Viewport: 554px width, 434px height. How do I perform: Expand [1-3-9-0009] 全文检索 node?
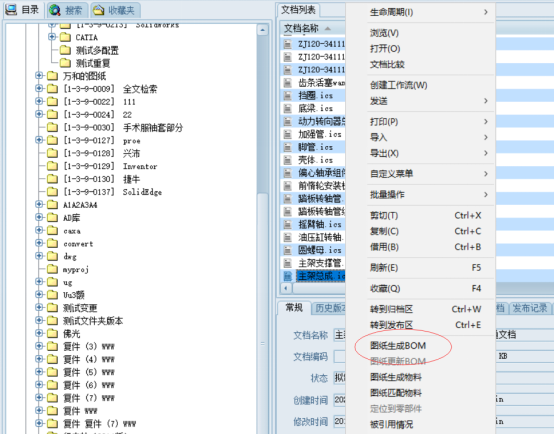tap(39, 88)
